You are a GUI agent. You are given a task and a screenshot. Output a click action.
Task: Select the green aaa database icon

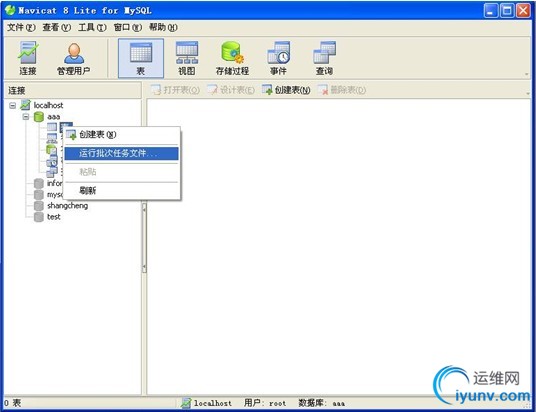pos(39,117)
